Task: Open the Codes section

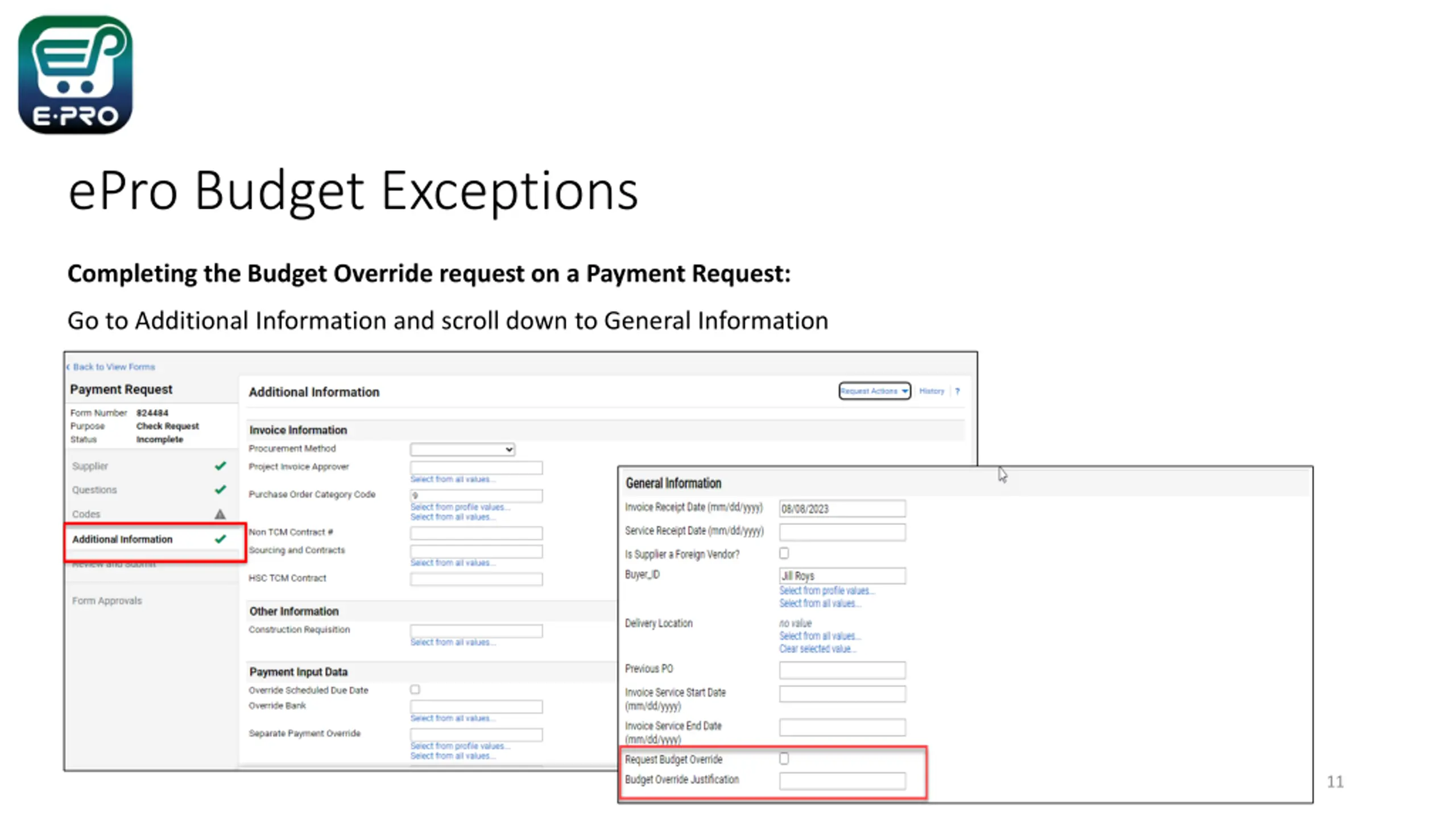Action: point(86,514)
